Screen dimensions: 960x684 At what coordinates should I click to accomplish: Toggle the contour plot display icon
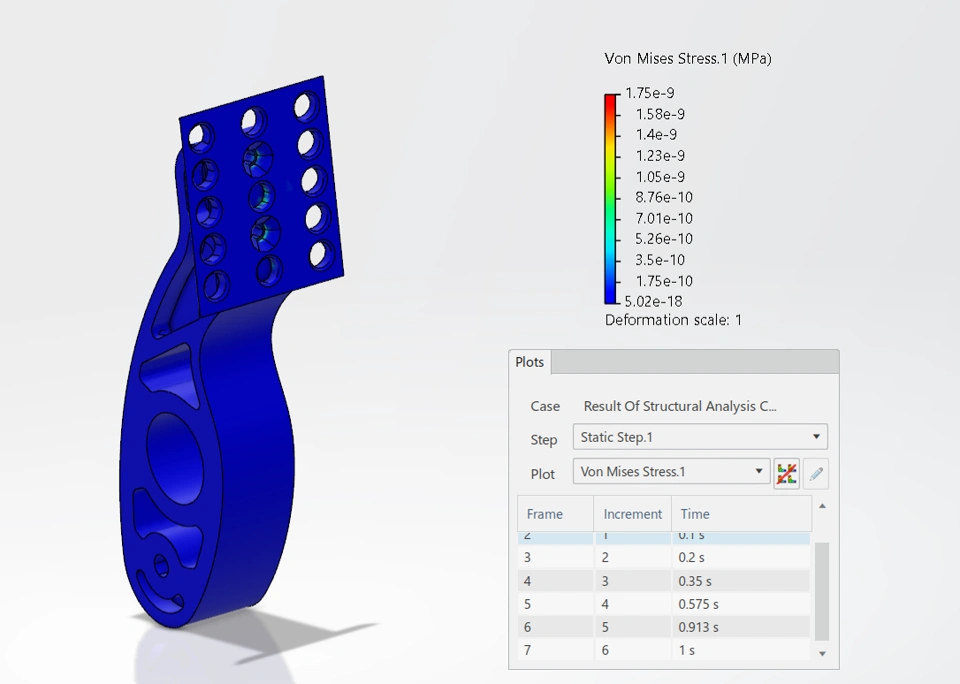(x=787, y=474)
